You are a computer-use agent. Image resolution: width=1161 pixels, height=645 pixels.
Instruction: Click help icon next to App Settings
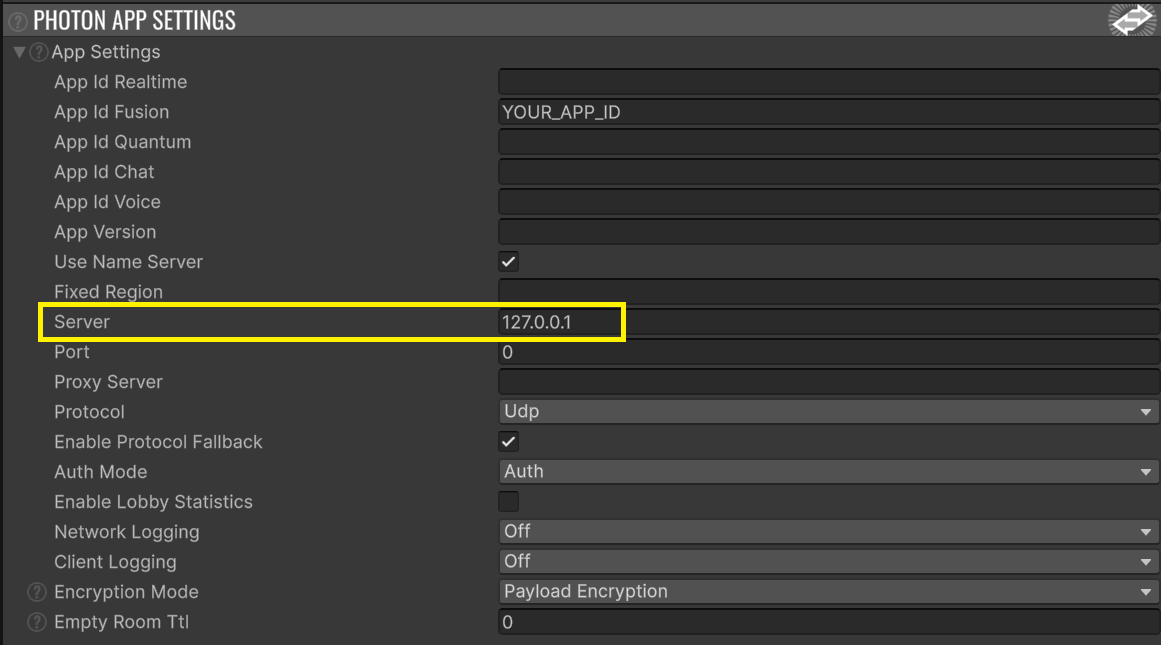click(x=39, y=52)
